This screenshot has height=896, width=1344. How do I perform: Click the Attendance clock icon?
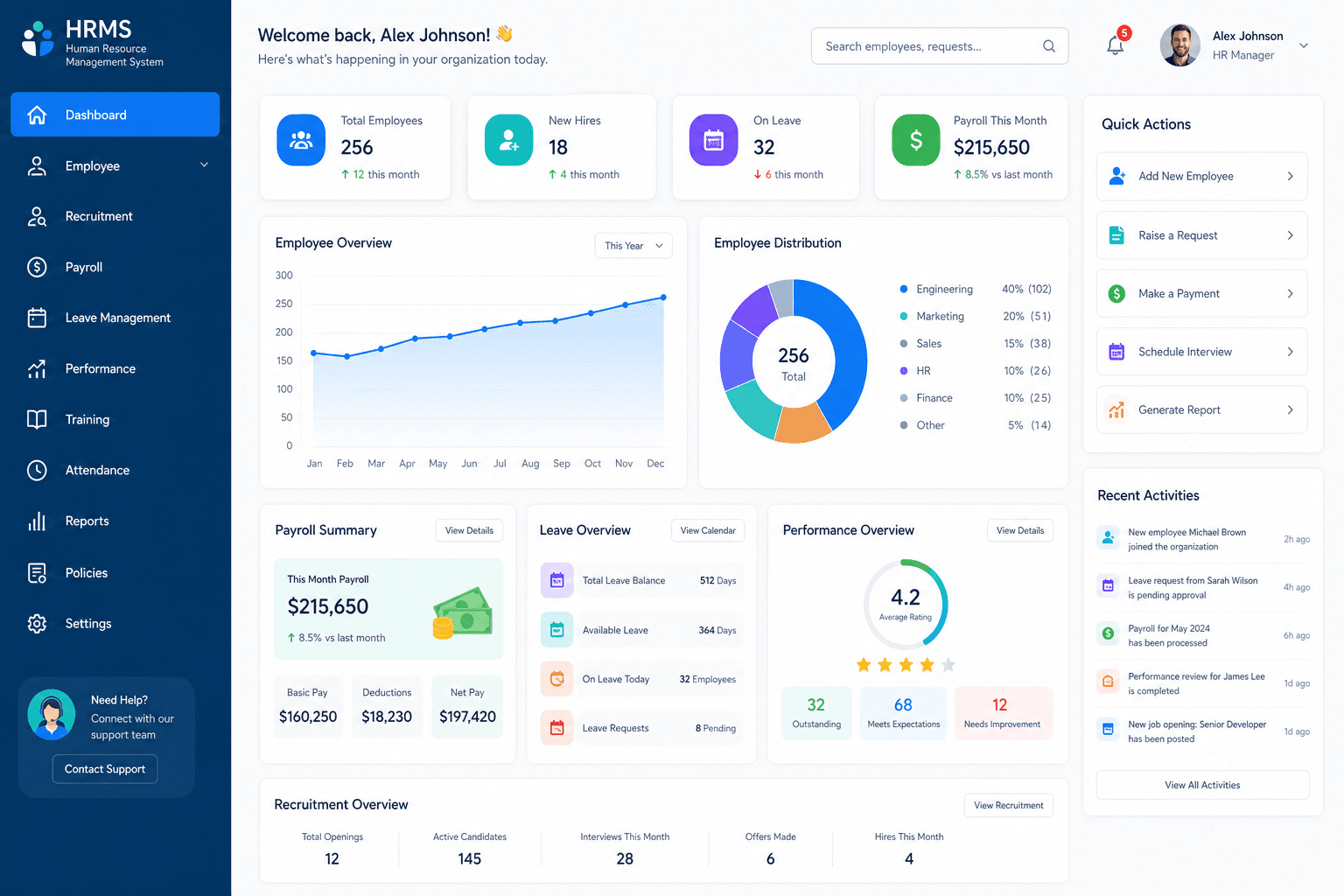click(x=37, y=471)
